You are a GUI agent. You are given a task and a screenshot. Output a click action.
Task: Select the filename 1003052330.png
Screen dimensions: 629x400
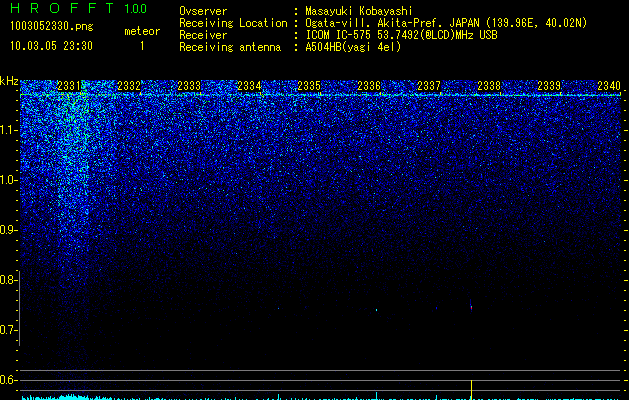coord(52,26)
